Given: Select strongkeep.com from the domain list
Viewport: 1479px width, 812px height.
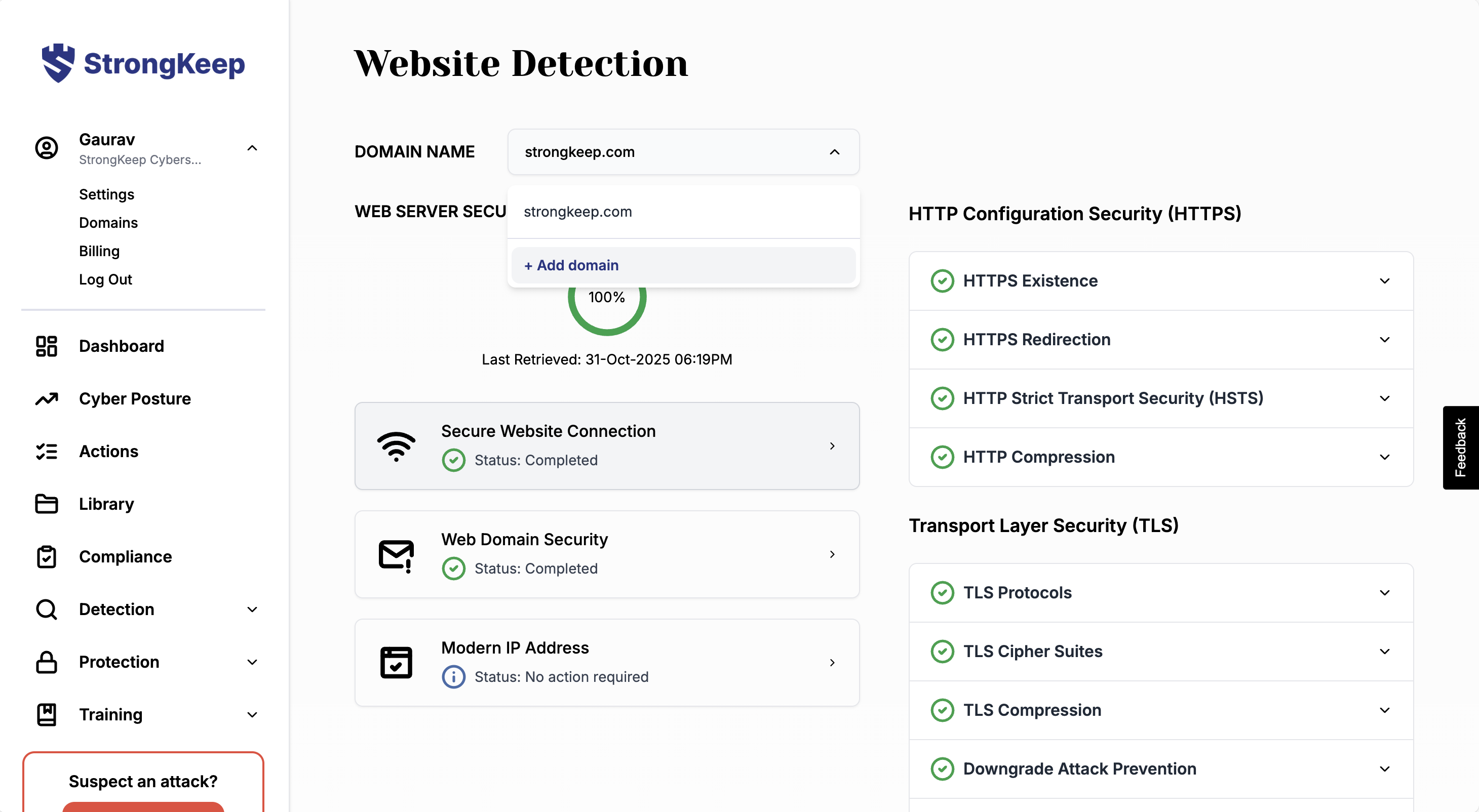Looking at the screenshot, I should 577,212.
